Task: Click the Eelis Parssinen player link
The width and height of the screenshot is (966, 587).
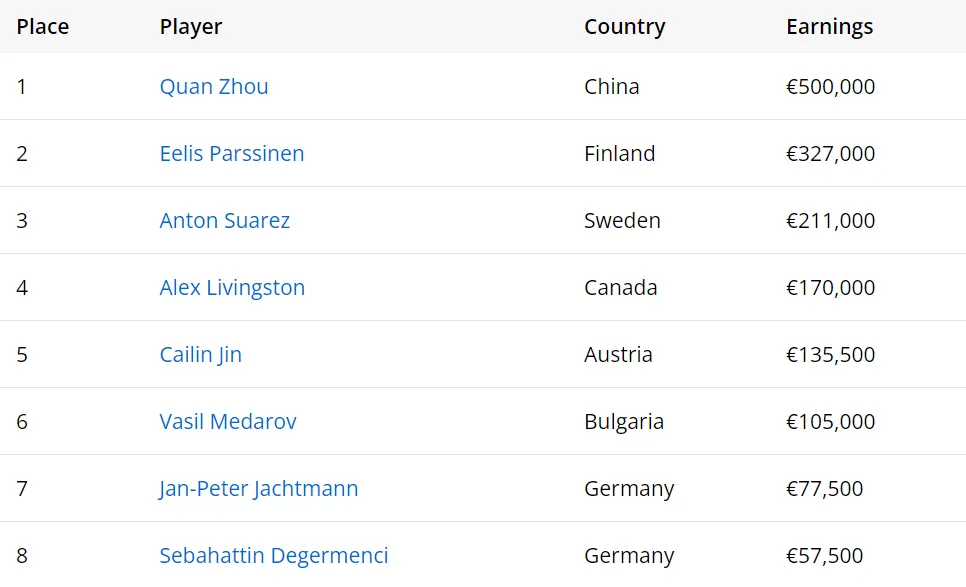Action: [x=232, y=154]
